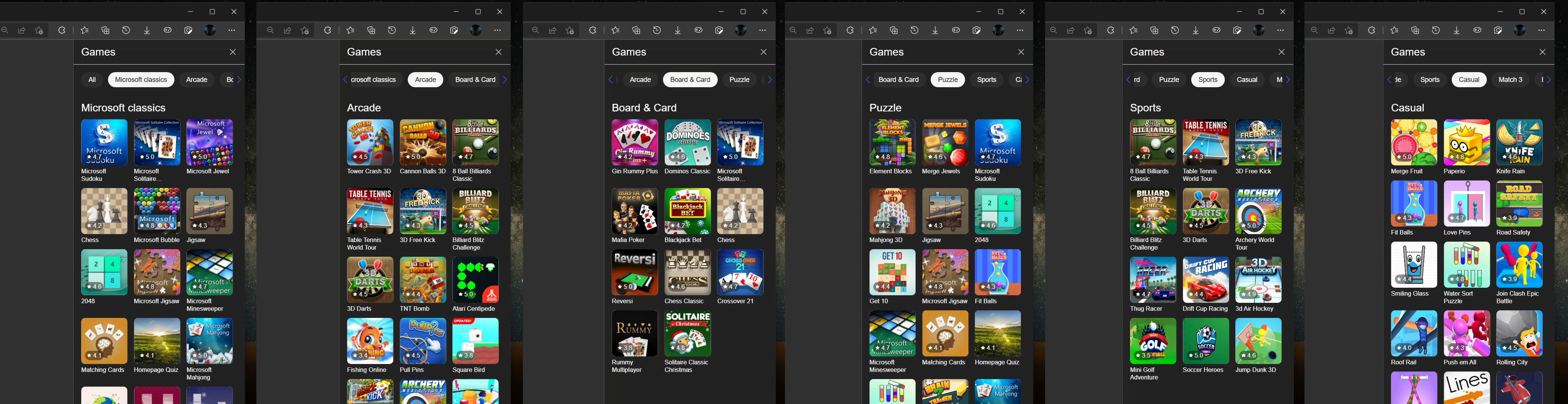Open Favorites list in the Microsoft classics window toolbar
Screen dimensions: 1568x404
pyautogui.click(x=85, y=30)
